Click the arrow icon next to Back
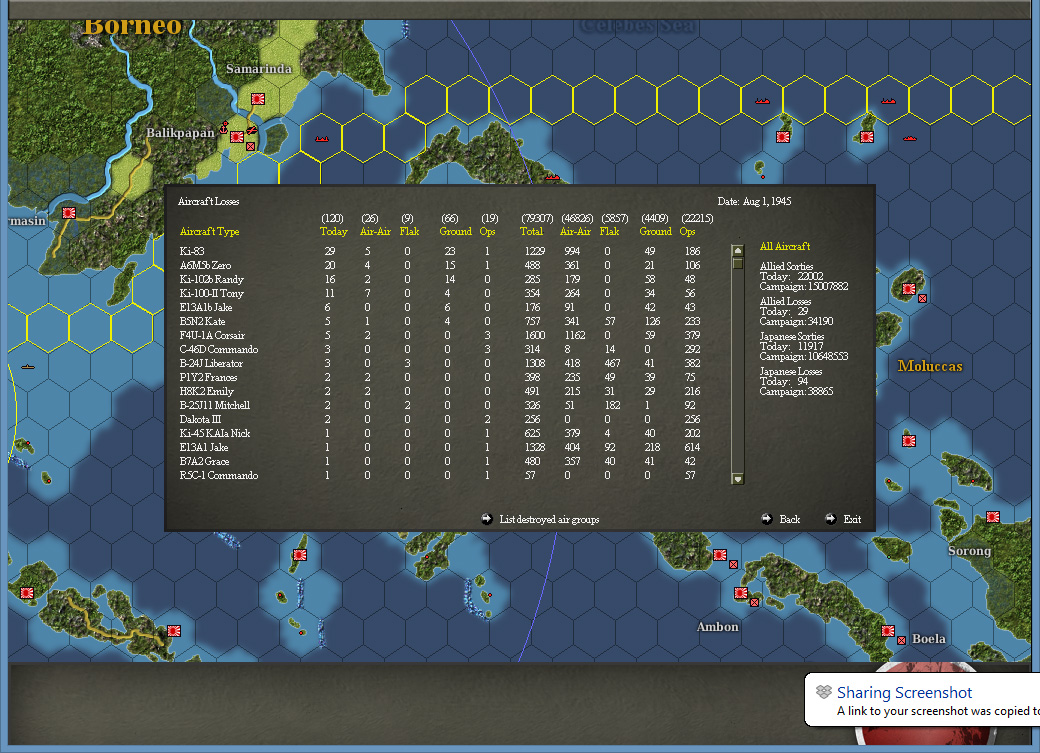 pos(767,519)
